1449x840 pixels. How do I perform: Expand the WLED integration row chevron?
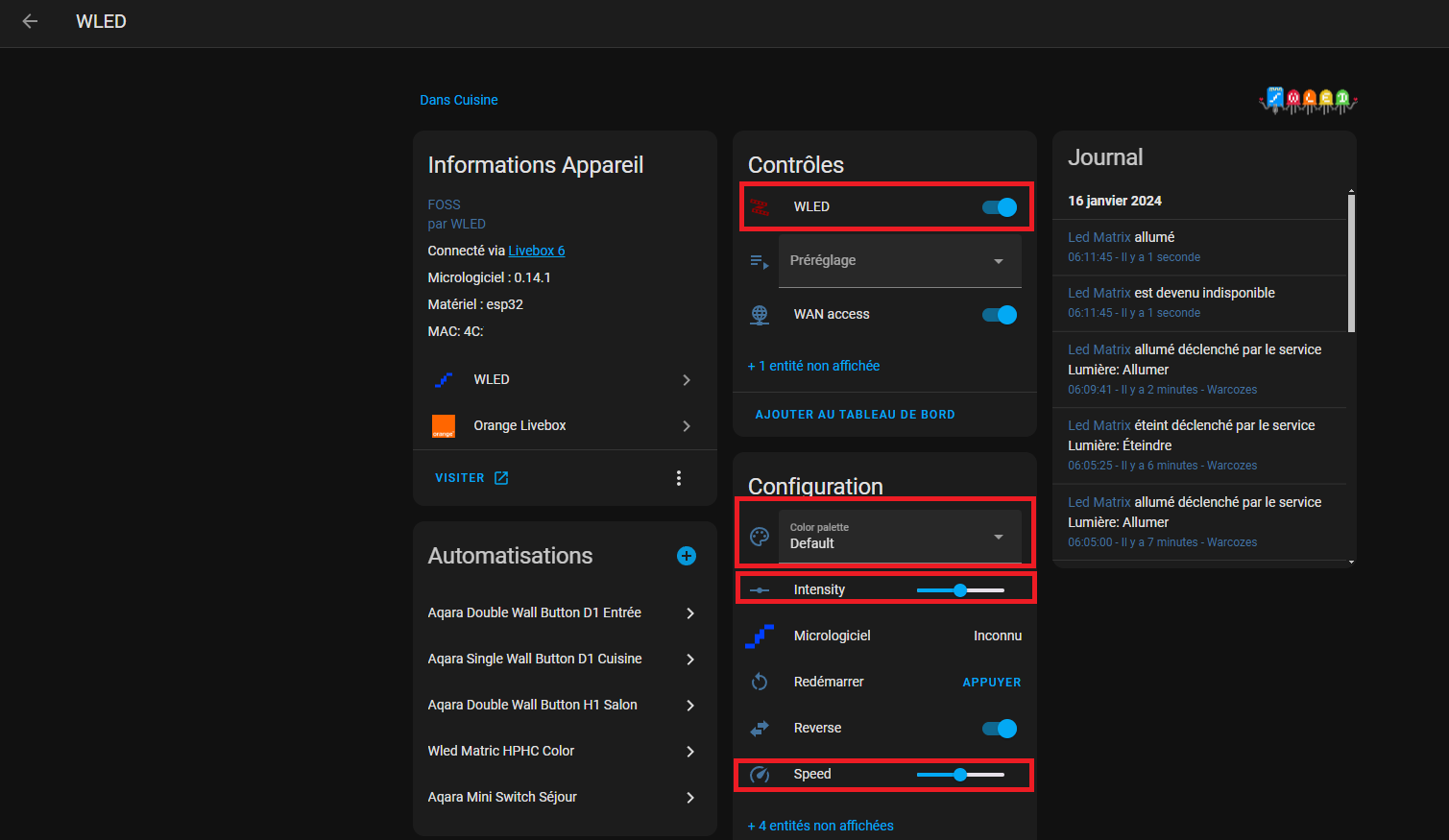coord(687,380)
